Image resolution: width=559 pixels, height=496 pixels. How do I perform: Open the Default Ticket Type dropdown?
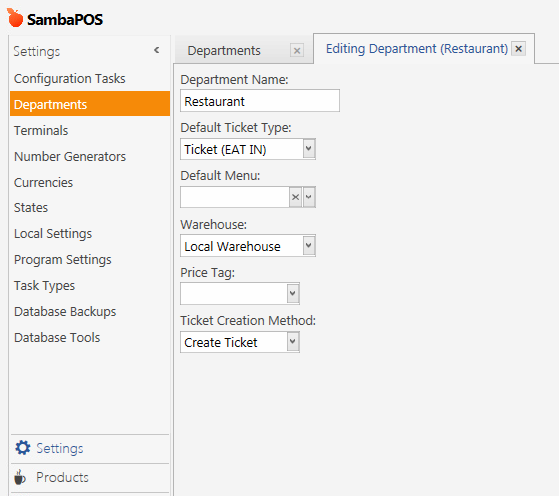pos(309,149)
